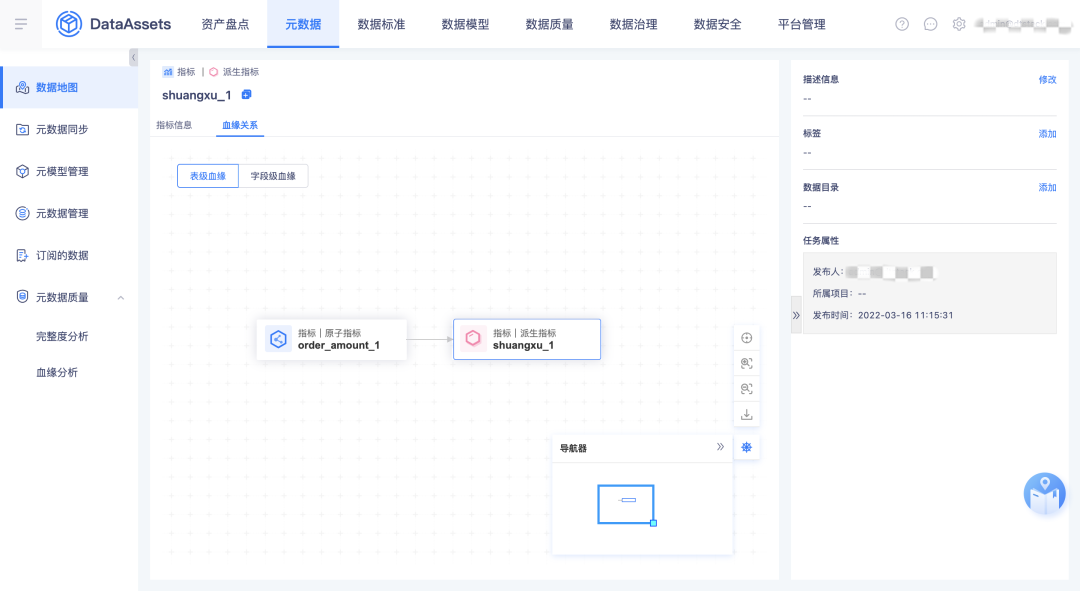Open 元数据同步 in the sidebar
Screen dimensions: 1080x591
(x=69, y=129)
